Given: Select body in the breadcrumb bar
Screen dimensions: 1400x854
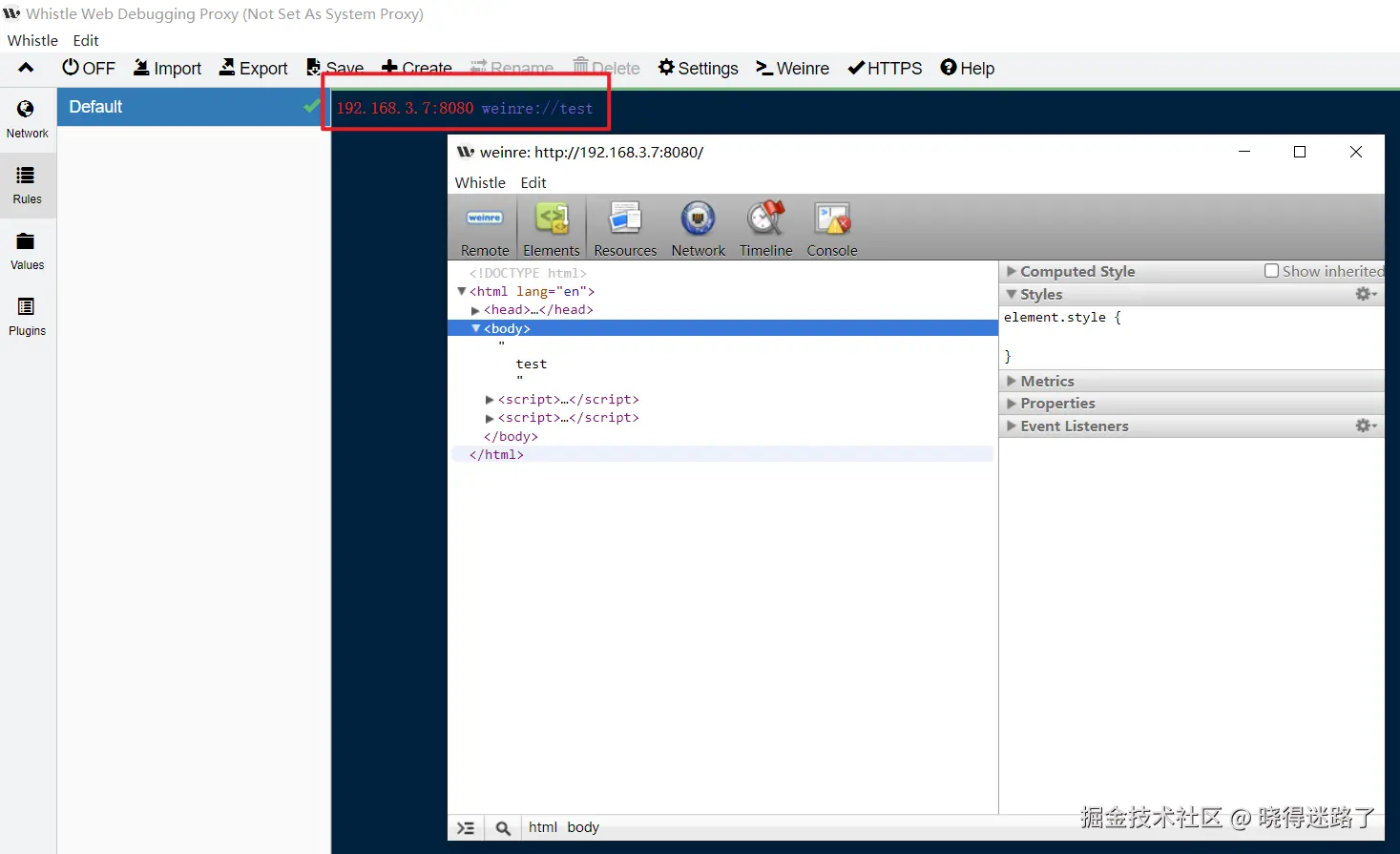Looking at the screenshot, I should [x=583, y=827].
